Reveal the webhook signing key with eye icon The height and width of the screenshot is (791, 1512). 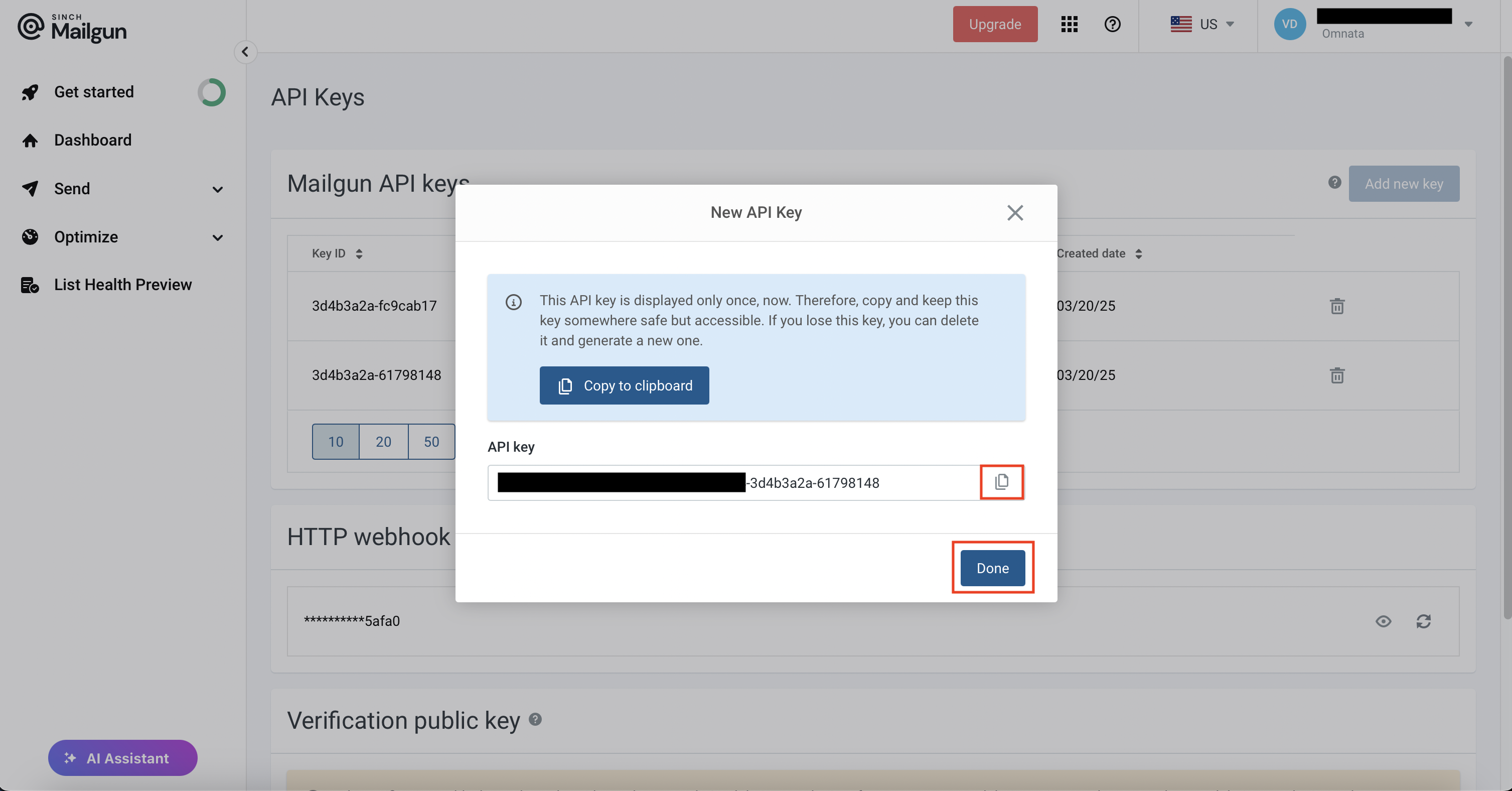point(1383,621)
